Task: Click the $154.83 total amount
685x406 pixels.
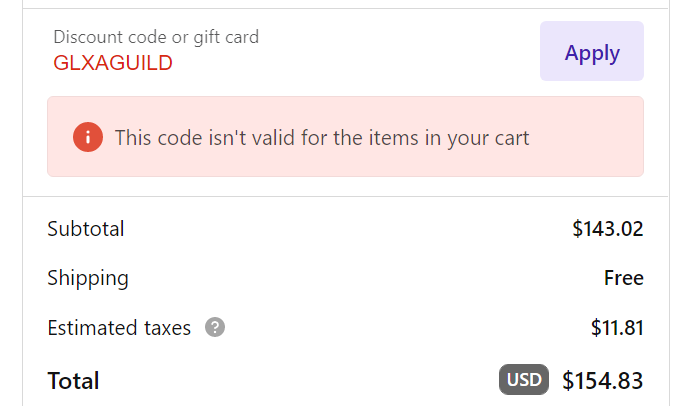Action: (x=602, y=380)
